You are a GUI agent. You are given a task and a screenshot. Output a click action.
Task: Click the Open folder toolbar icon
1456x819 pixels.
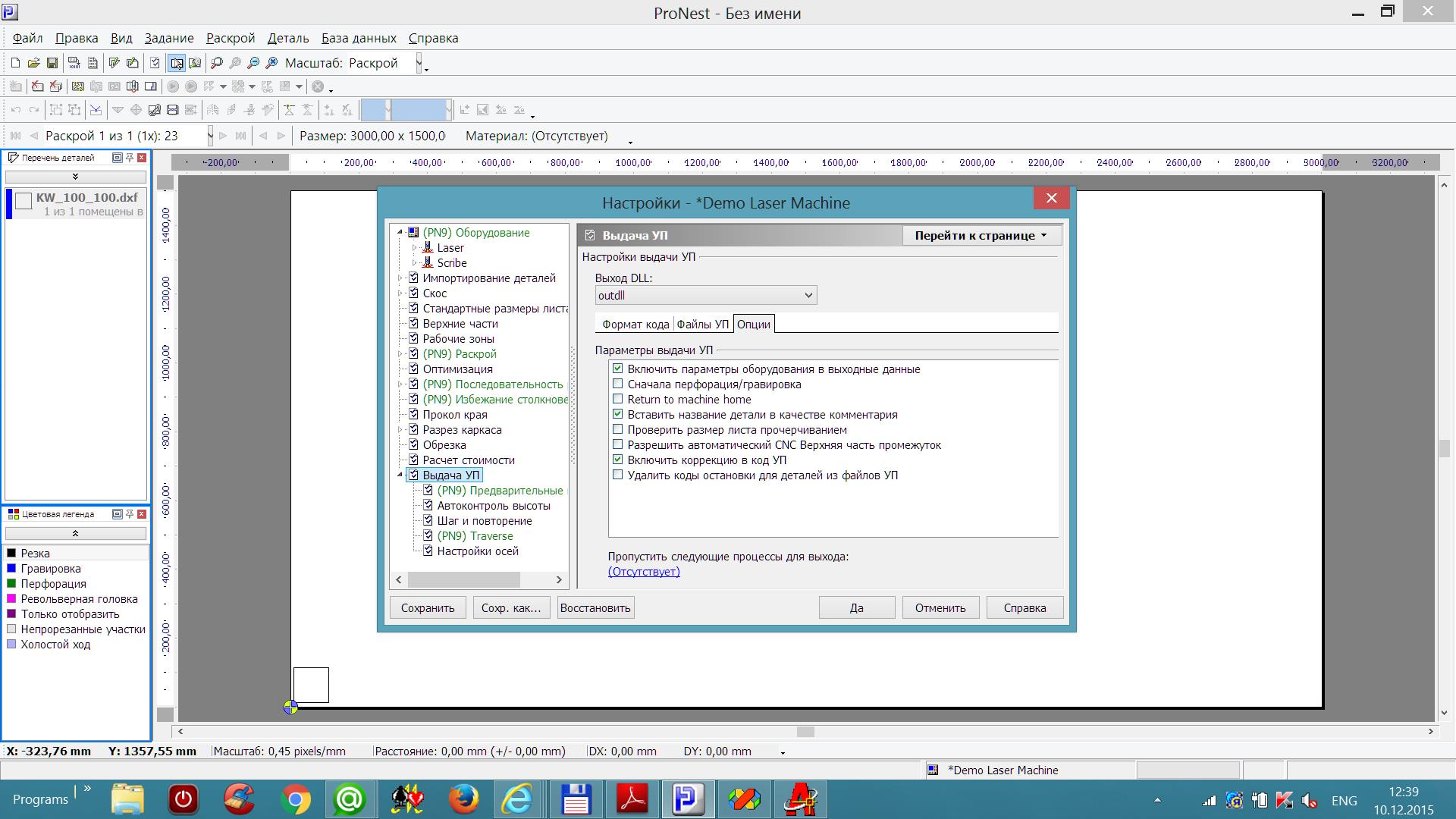coord(33,63)
